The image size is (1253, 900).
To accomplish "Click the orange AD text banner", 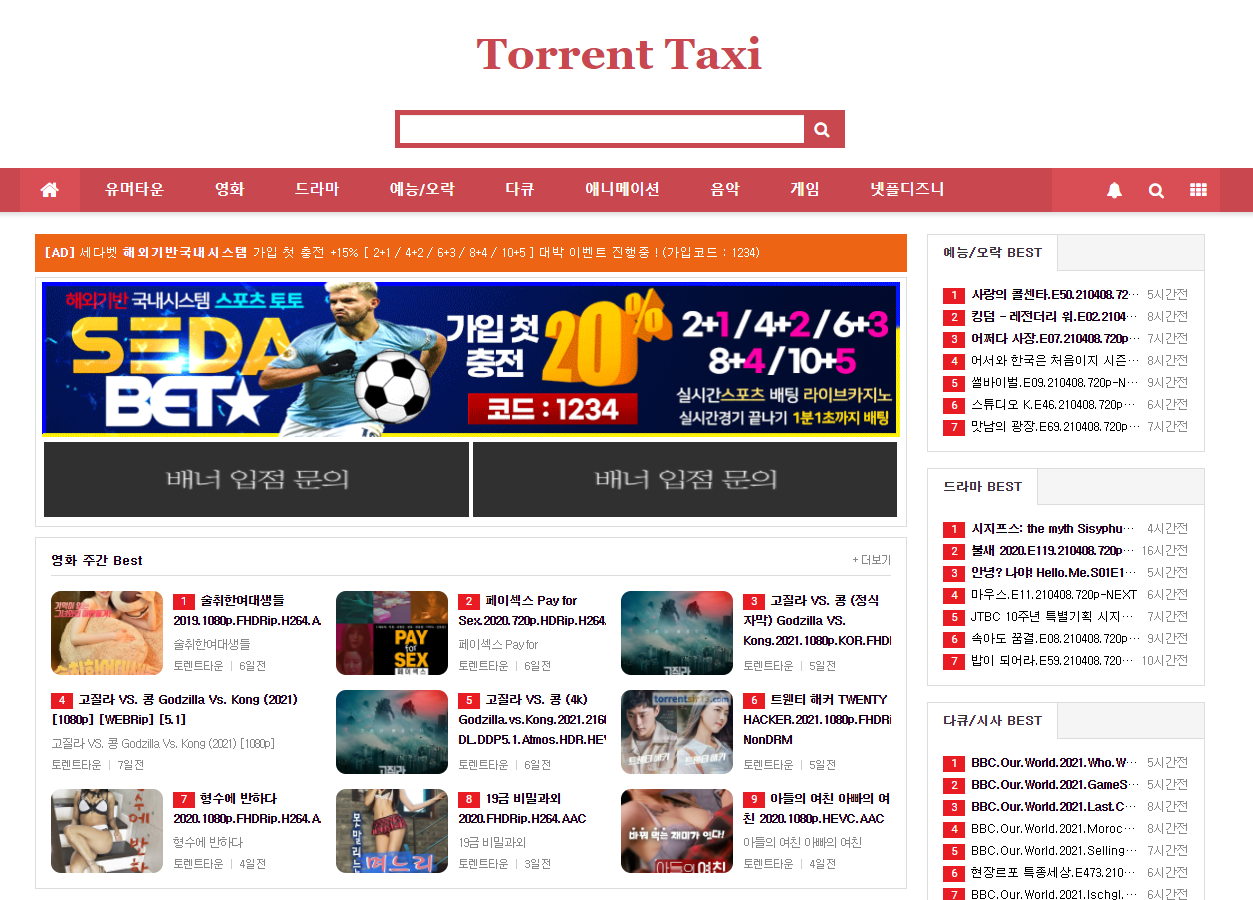I will (x=471, y=253).
